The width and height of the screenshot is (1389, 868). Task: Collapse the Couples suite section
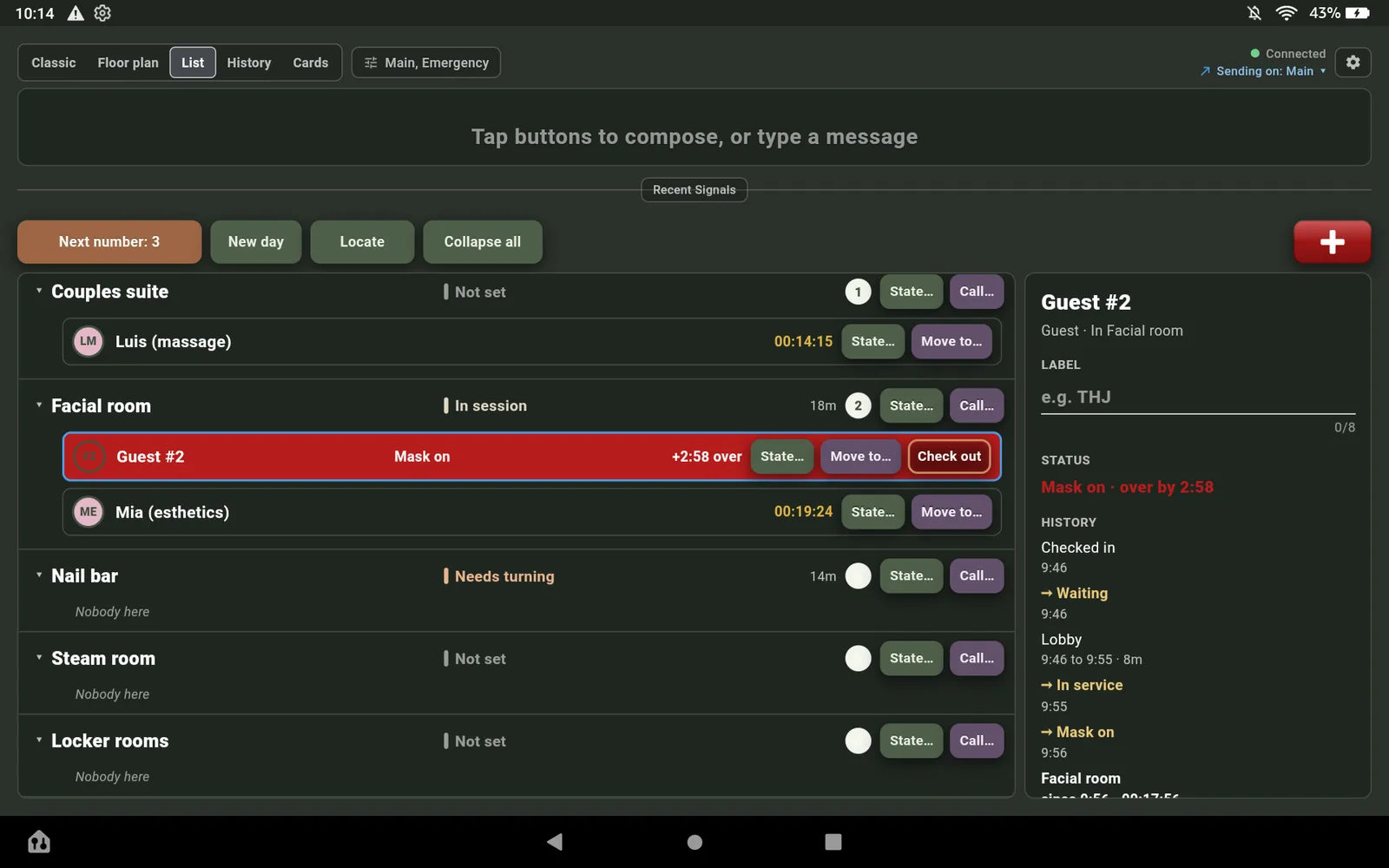[39, 291]
